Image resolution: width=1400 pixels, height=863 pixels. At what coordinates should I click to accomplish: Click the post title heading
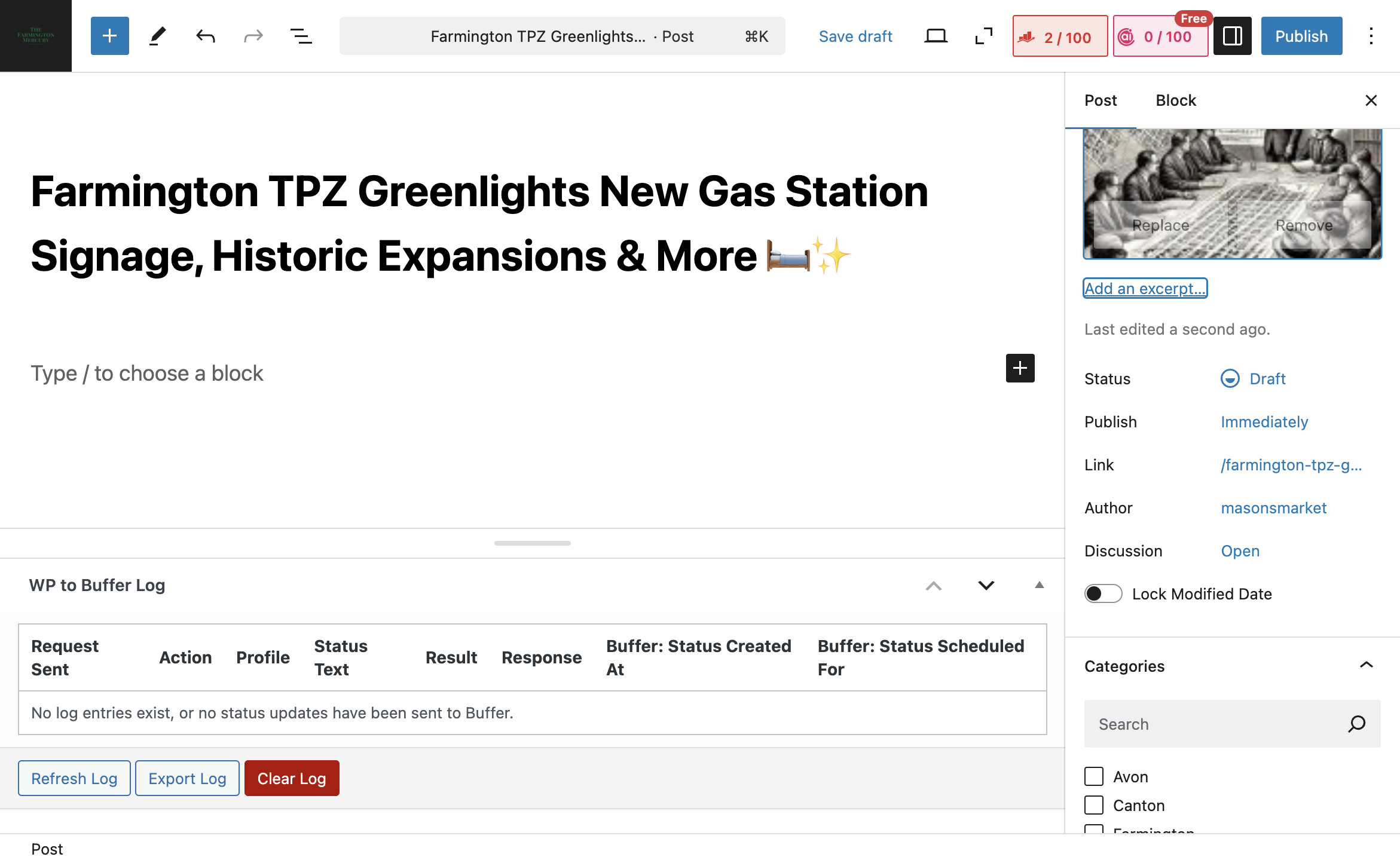tap(479, 224)
